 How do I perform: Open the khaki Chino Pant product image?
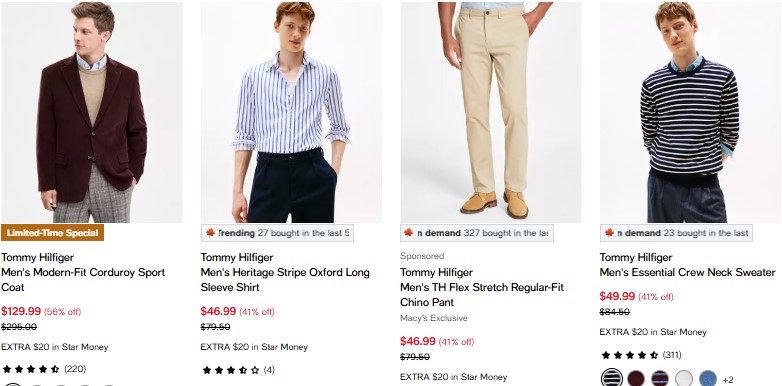[491, 112]
